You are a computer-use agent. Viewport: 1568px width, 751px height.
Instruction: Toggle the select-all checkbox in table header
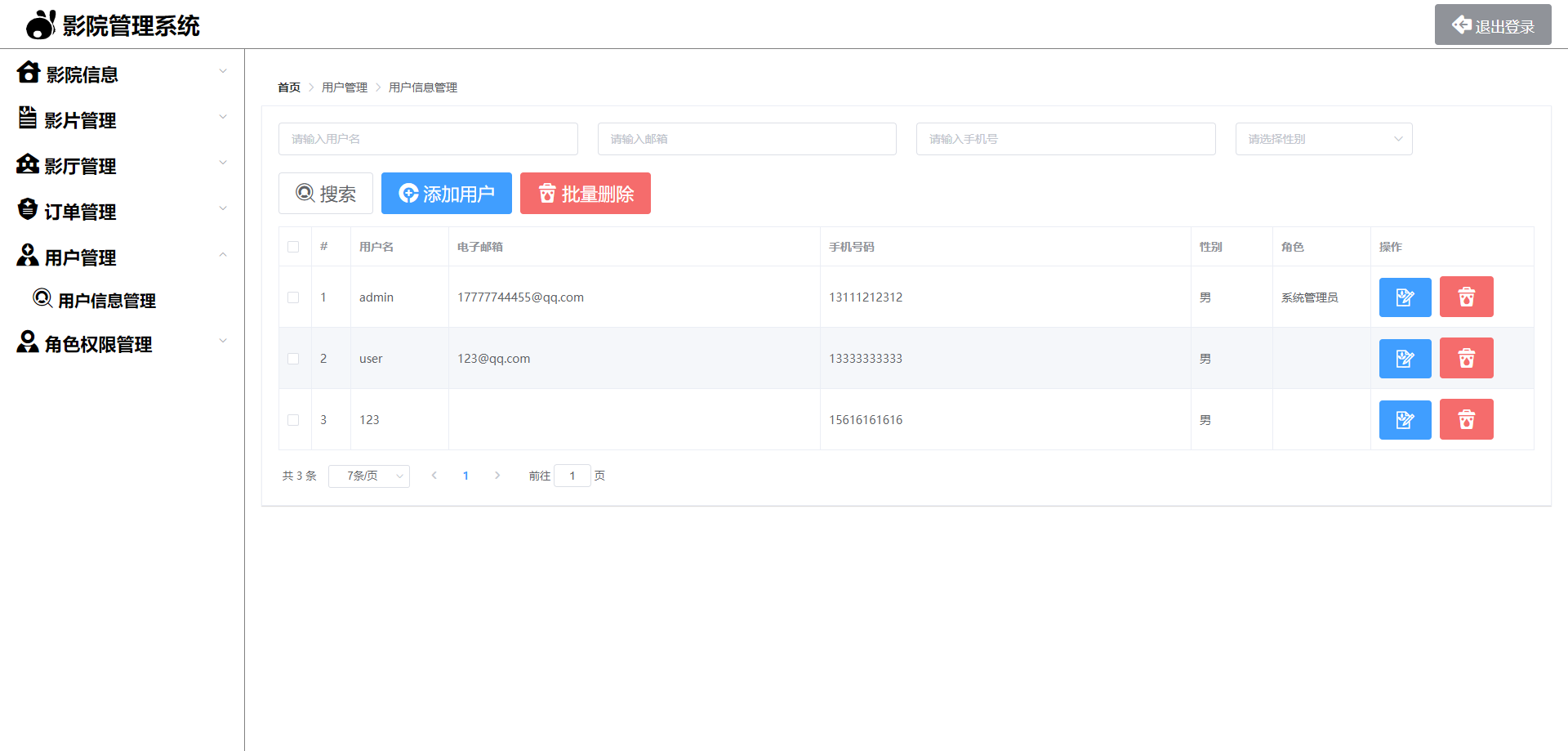[293, 247]
